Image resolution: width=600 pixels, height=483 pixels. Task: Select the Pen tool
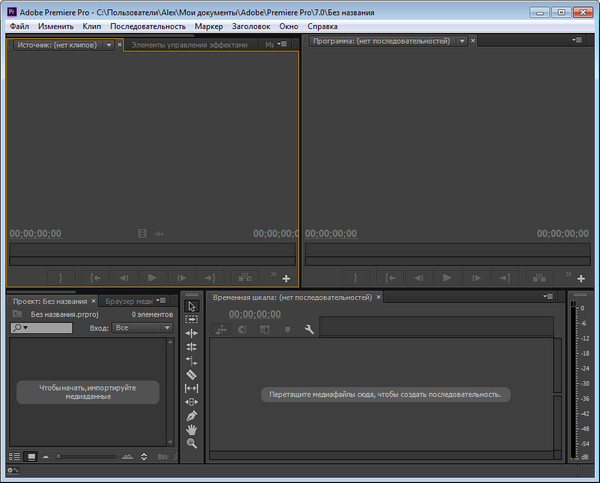(x=192, y=416)
